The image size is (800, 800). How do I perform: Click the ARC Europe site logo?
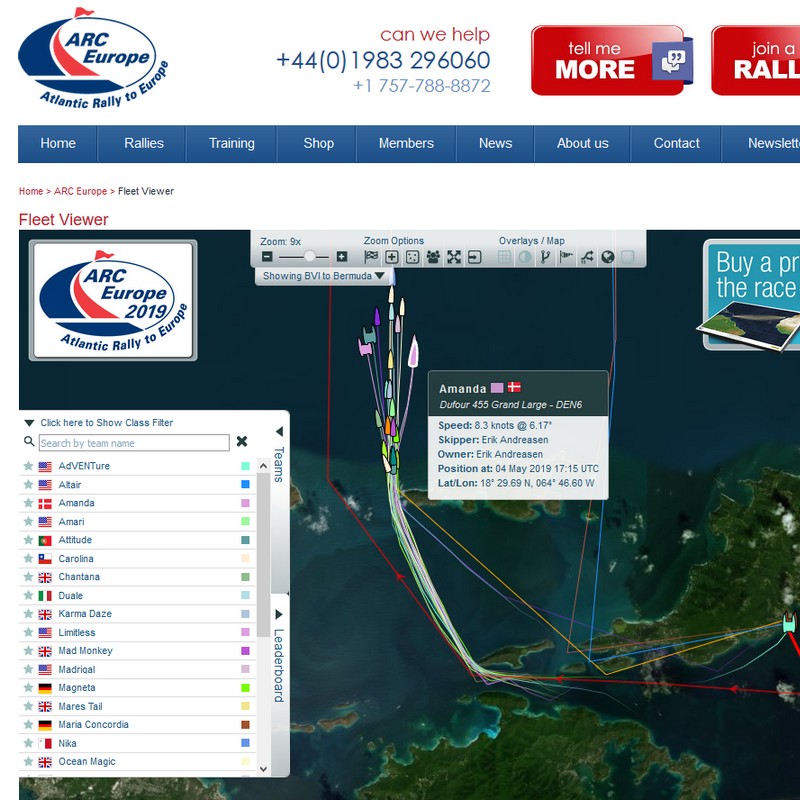click(x=93, y=58)
